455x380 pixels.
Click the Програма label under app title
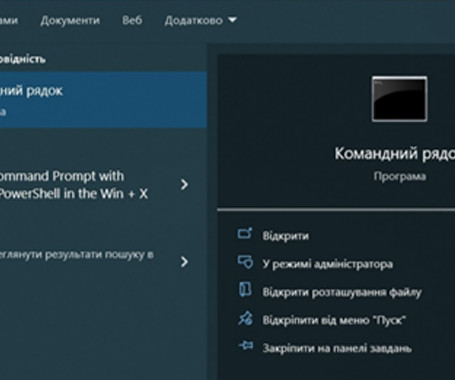tap(400, 176)
